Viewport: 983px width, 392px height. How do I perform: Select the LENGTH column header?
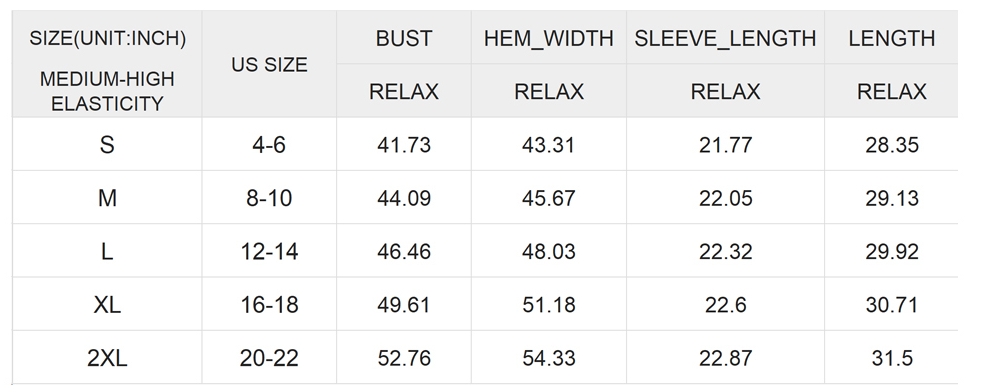[x=891, y=38]
